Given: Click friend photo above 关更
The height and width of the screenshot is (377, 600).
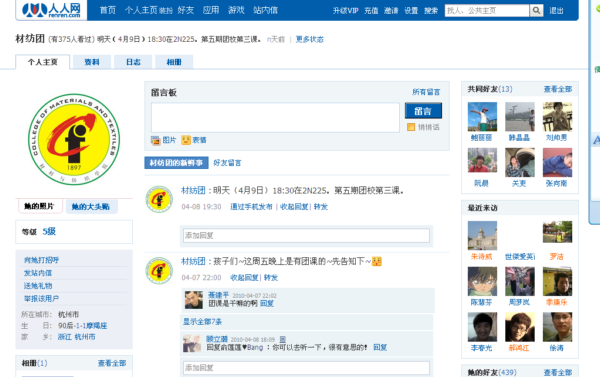Looking at the screenshot, I should point(520,163).
